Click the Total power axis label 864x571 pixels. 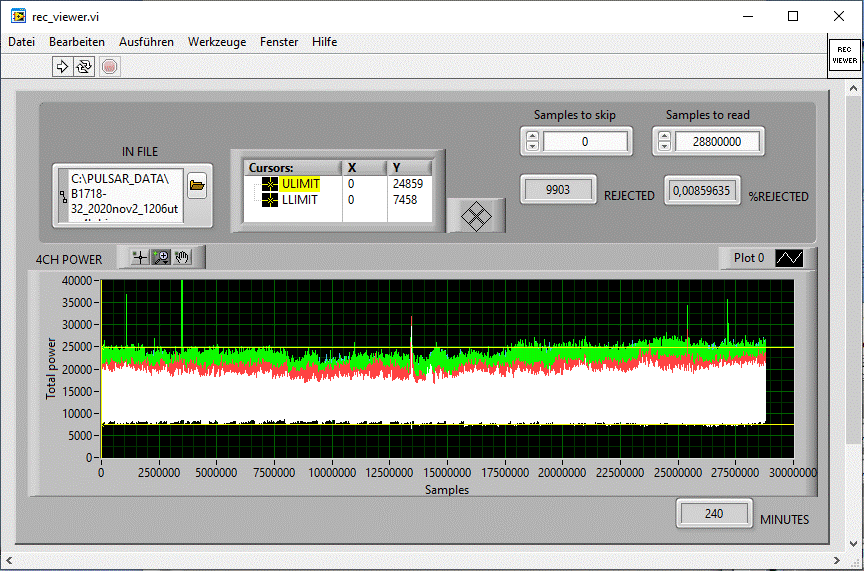click(51, 368)
